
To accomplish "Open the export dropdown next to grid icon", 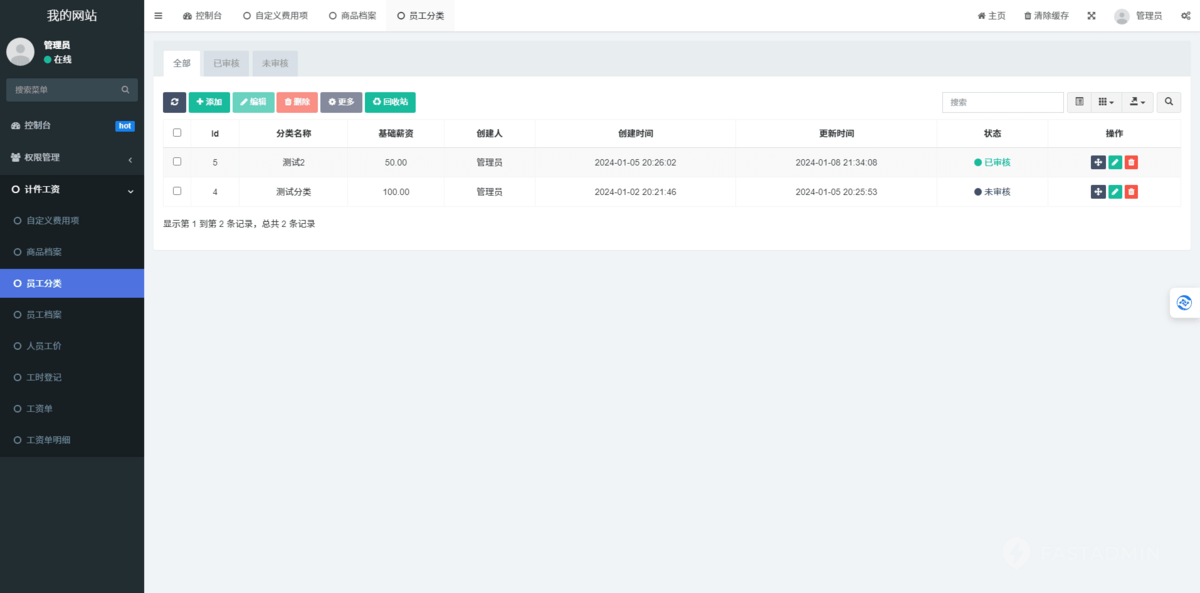I will coord(1136,102).
